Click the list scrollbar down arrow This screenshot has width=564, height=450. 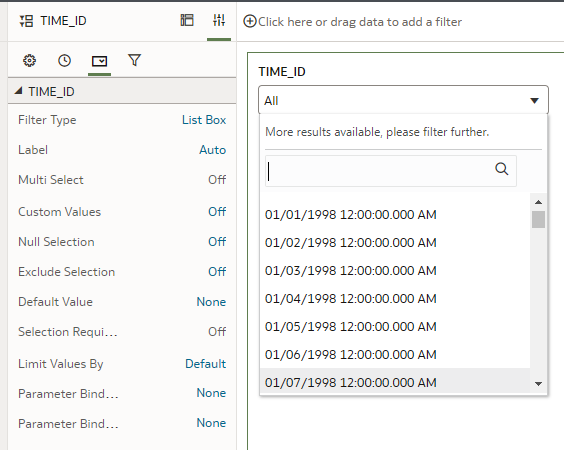[538, 384]
